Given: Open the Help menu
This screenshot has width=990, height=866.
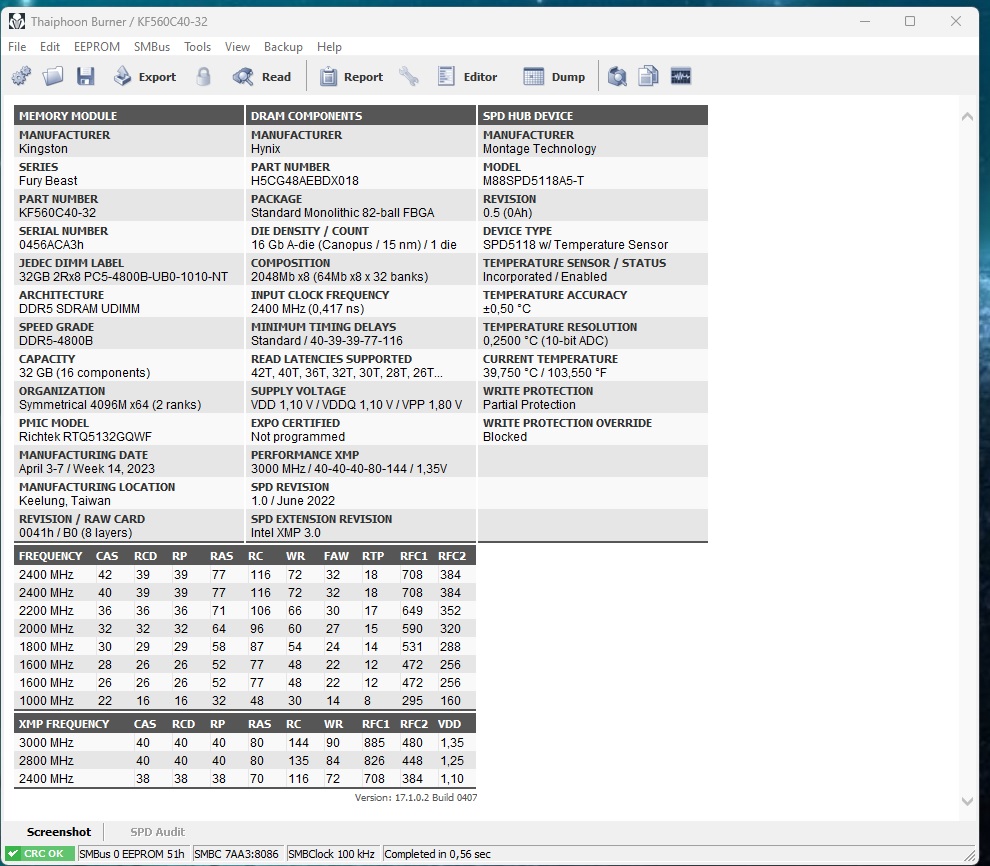Looking at the screenshot, I should [x=329, y=47].
